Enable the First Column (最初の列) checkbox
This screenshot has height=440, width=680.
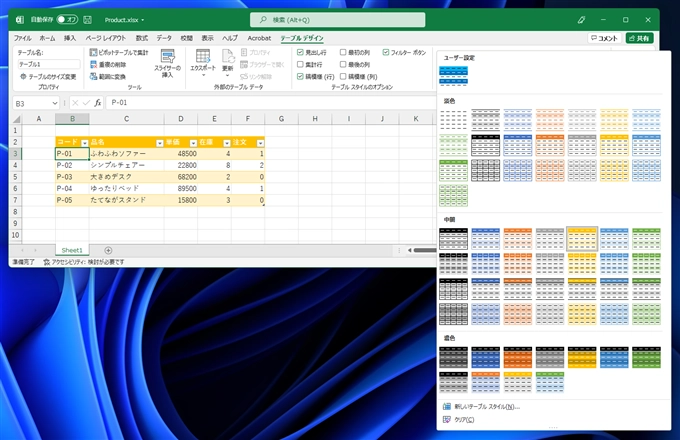coord(343,52)
